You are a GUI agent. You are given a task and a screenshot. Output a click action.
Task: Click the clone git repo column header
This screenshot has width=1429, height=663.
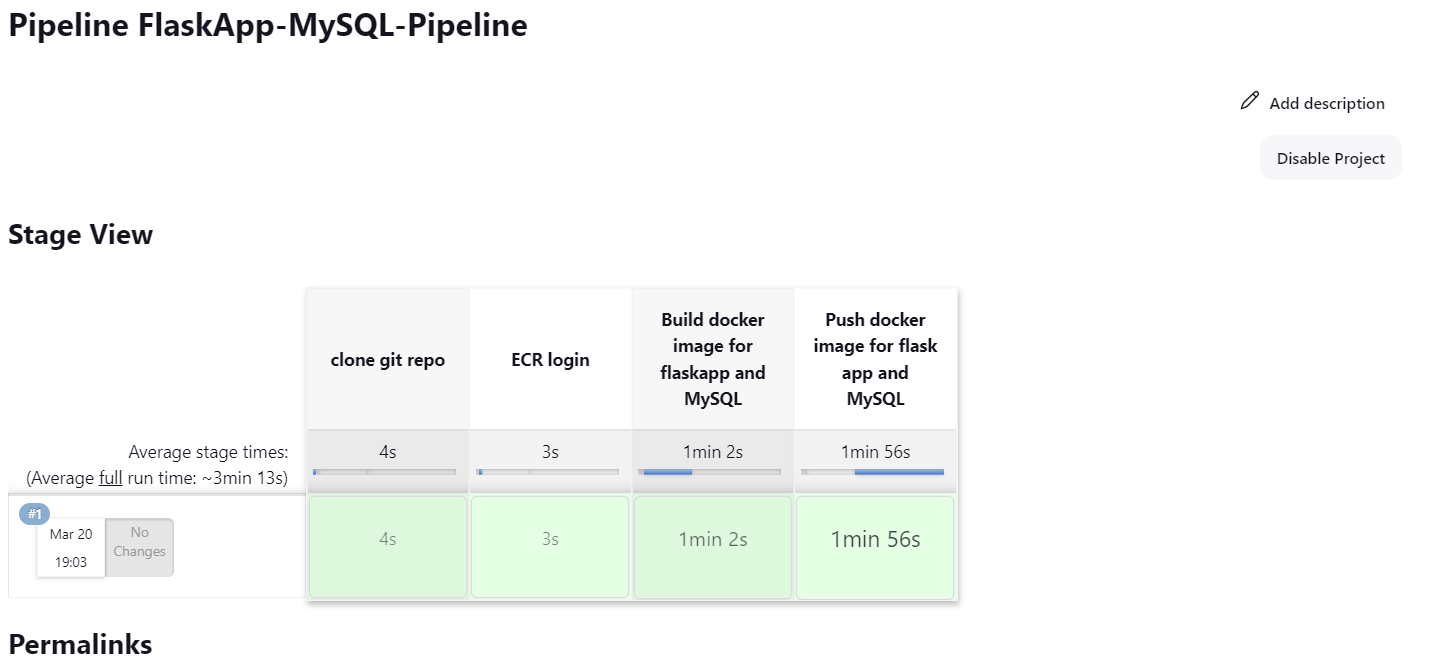click(387, 359)
